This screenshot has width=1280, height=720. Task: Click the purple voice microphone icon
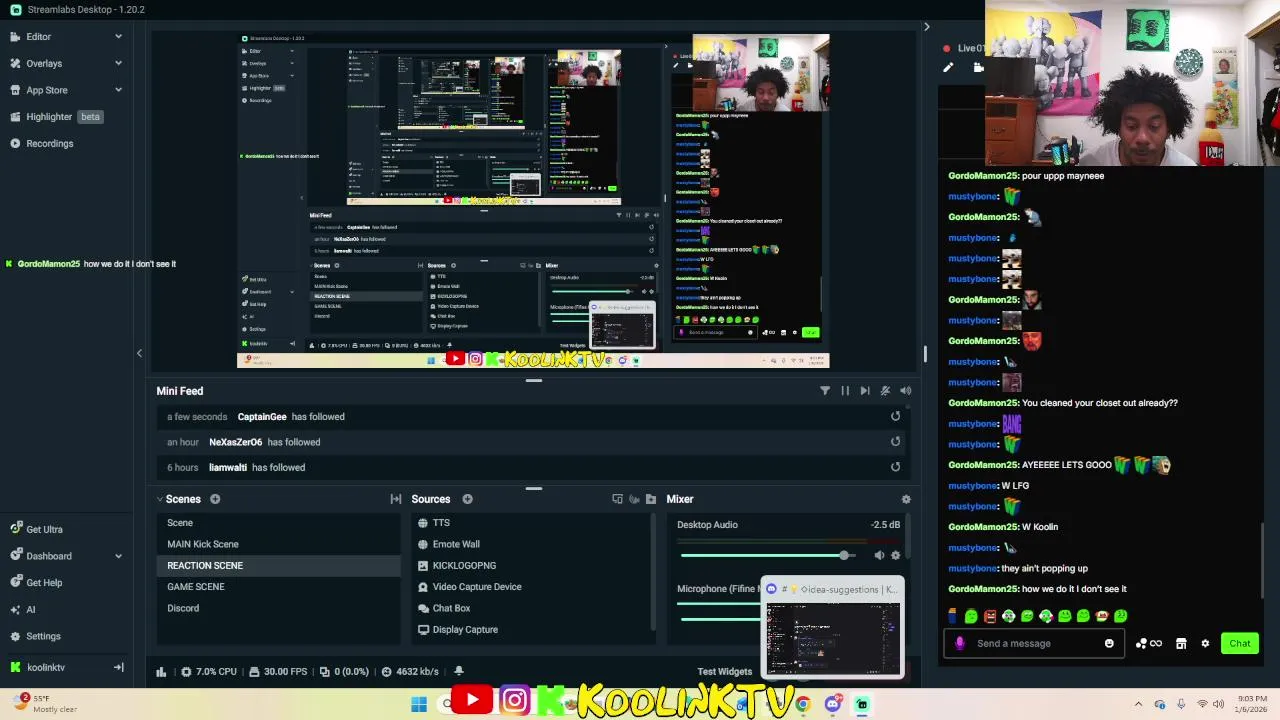pyautogui.click(x=960, y=644)
